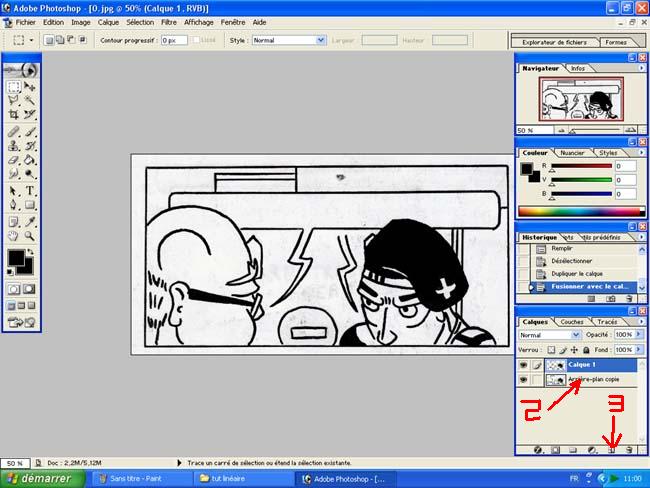Hide the Calque 1 layer eye
Viewport: 650px width, 488px height.
pos(524,365)
